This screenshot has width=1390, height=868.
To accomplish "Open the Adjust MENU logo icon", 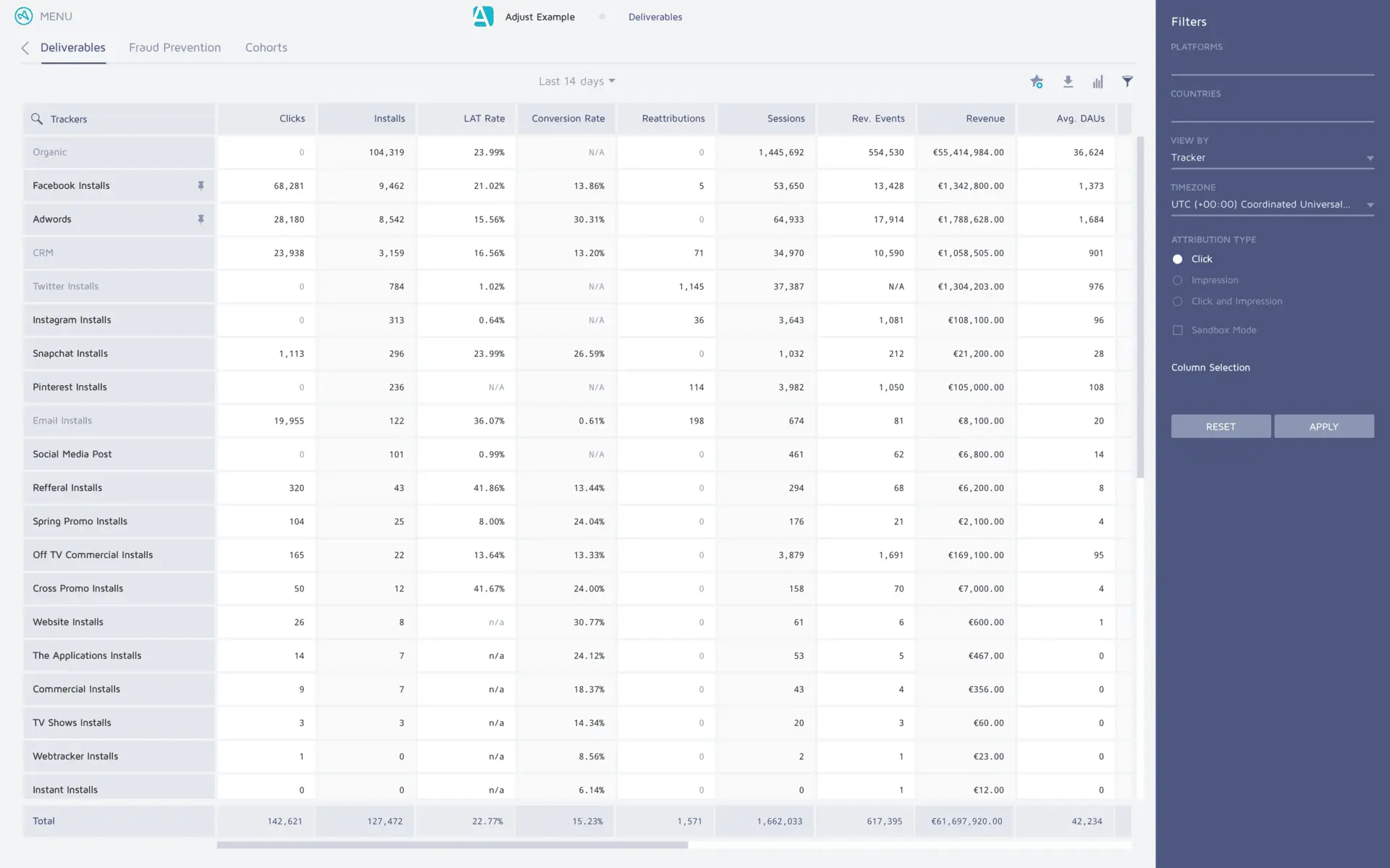I will (24, 16).
